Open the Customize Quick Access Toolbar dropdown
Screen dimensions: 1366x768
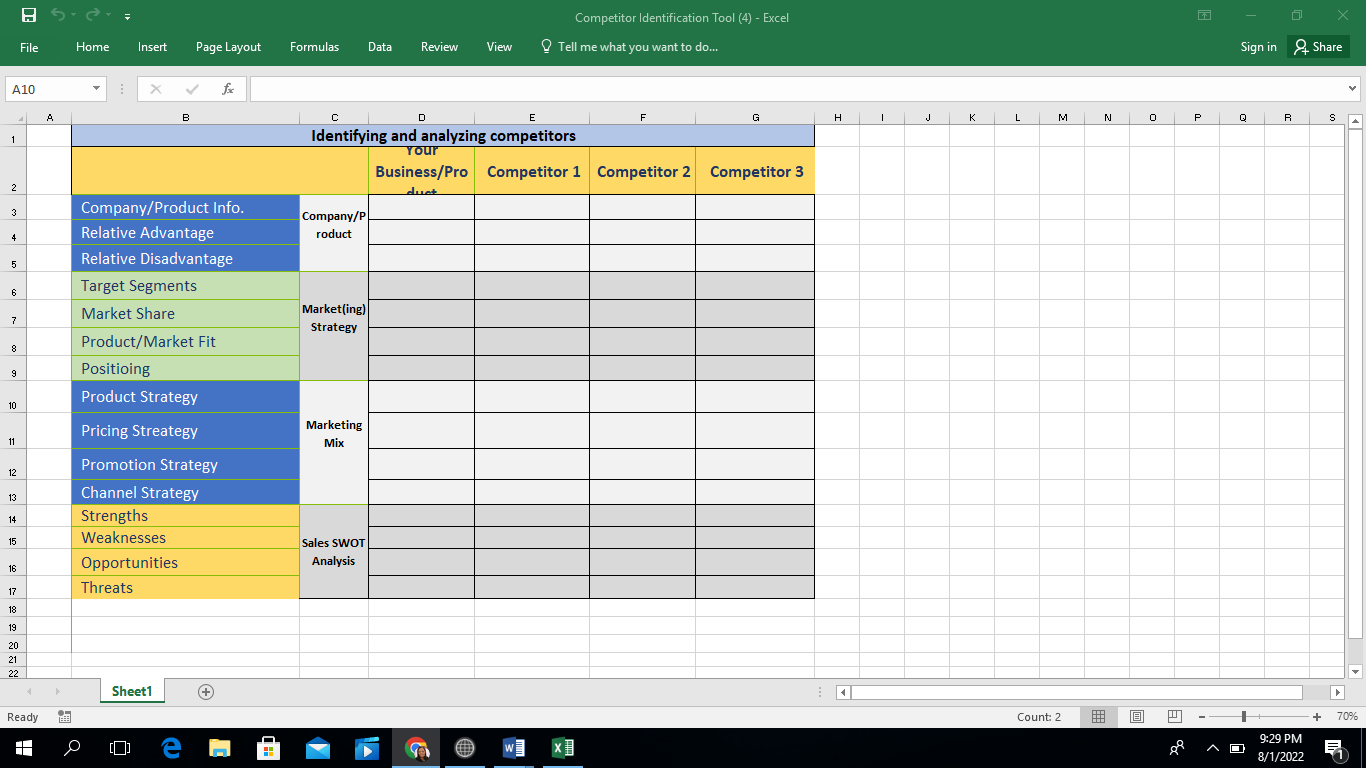127,15
